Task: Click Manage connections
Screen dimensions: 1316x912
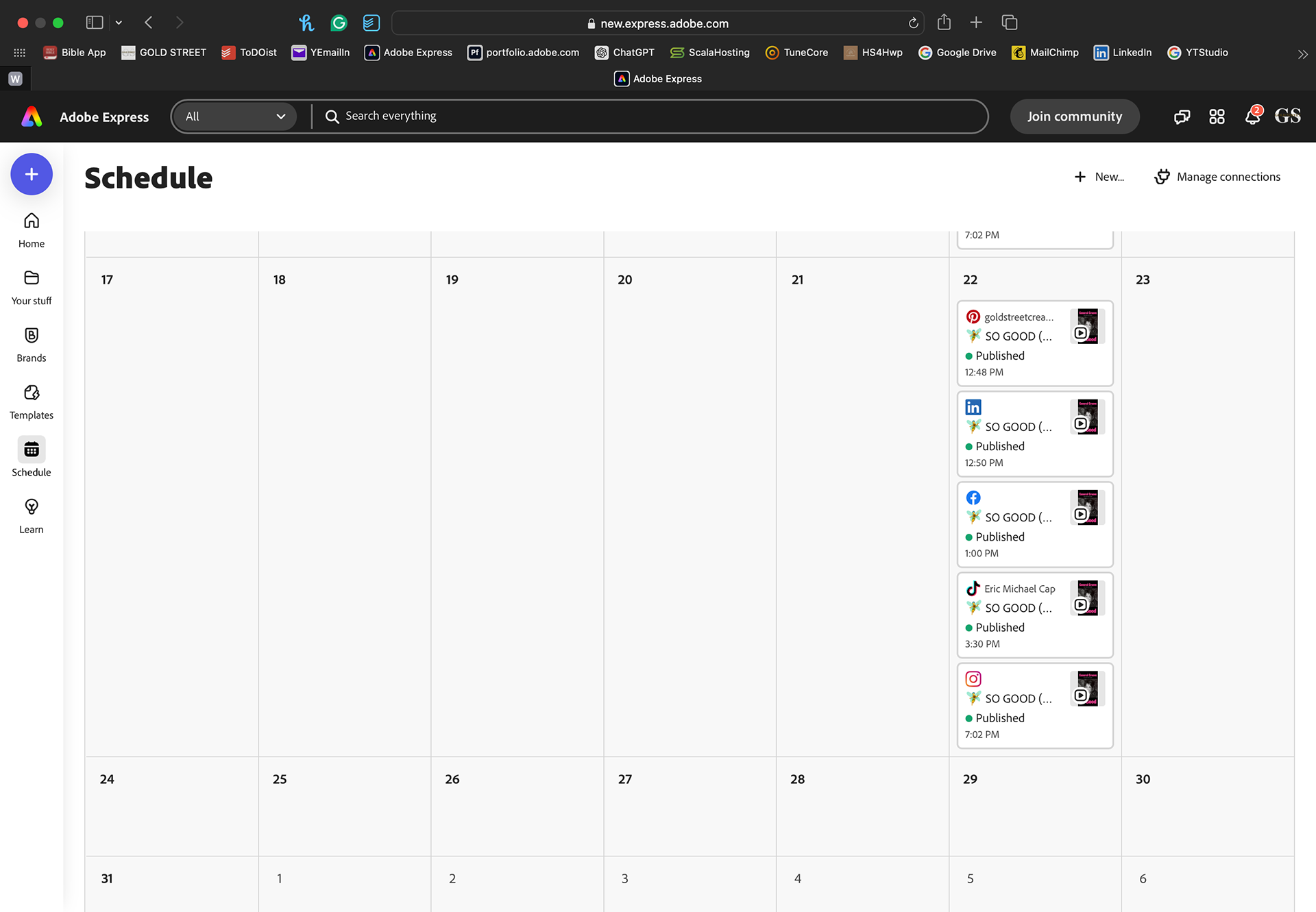Action: click(1217, 177)
